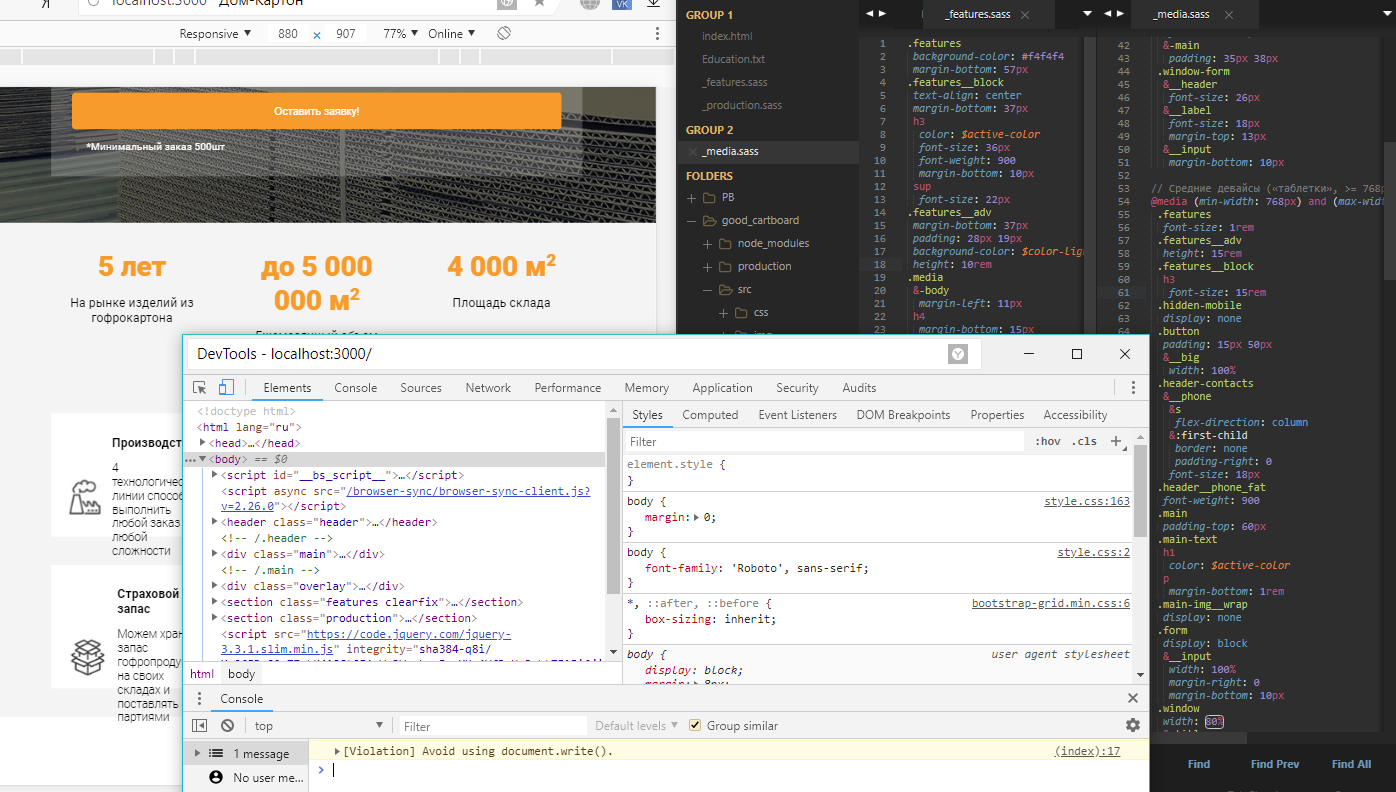The height and width of the screenshot is (792, 1396).
Task: Open the Performance tab
Action: 568,388
